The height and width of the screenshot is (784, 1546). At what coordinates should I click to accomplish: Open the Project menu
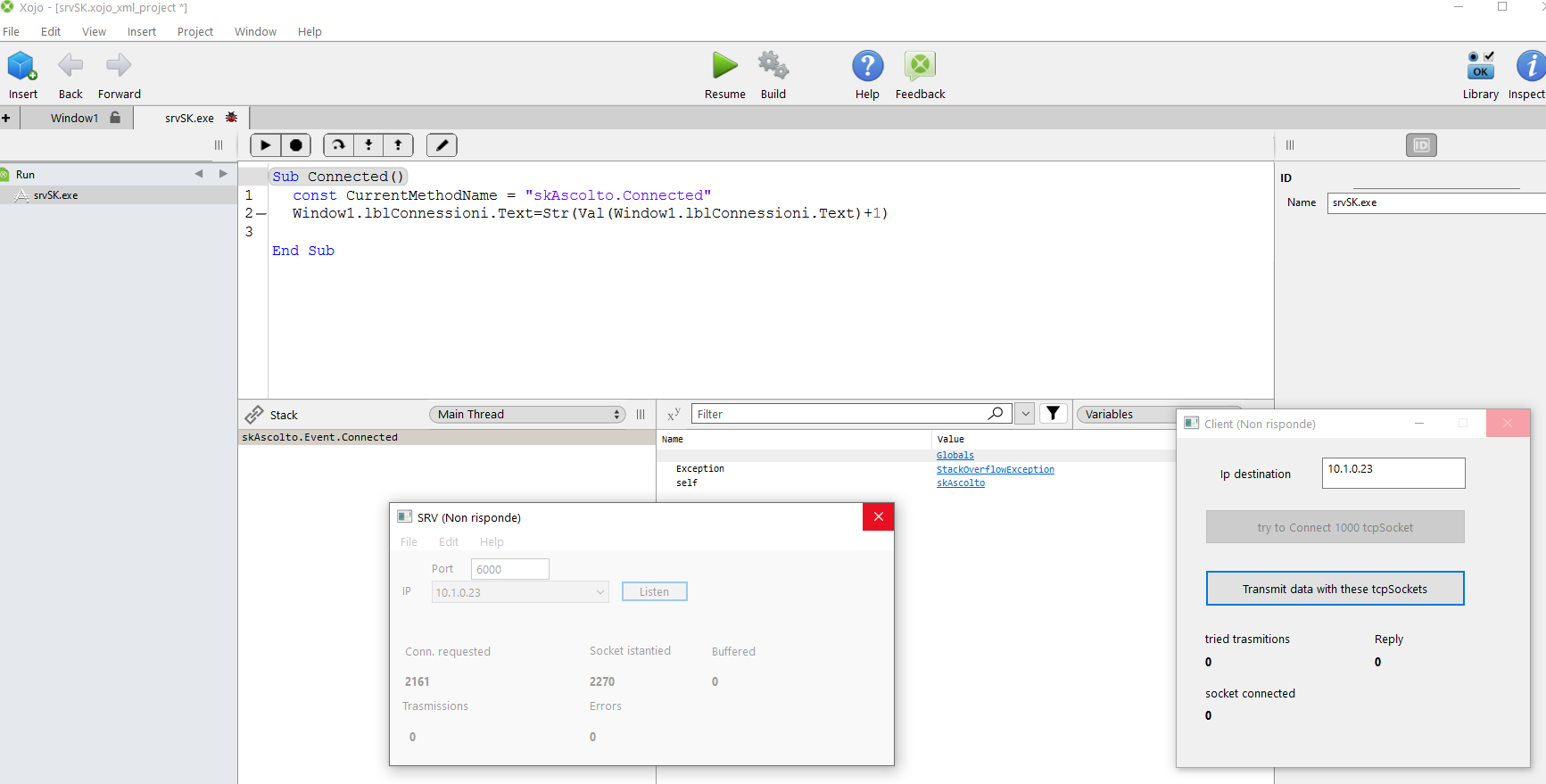tap(195, 31)
